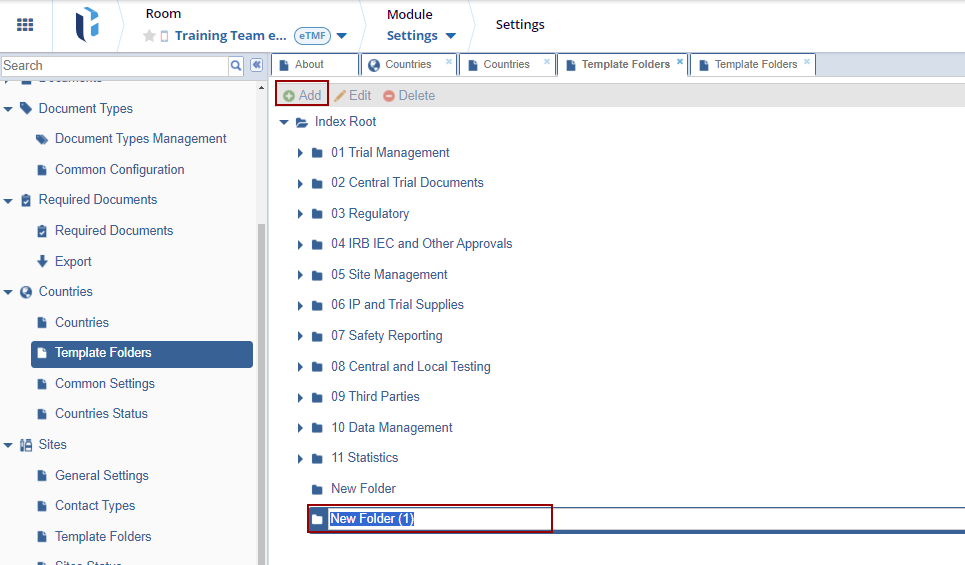Click the Delete button
The height and width of the screenshot is (565, 965).
click(409, 95)
